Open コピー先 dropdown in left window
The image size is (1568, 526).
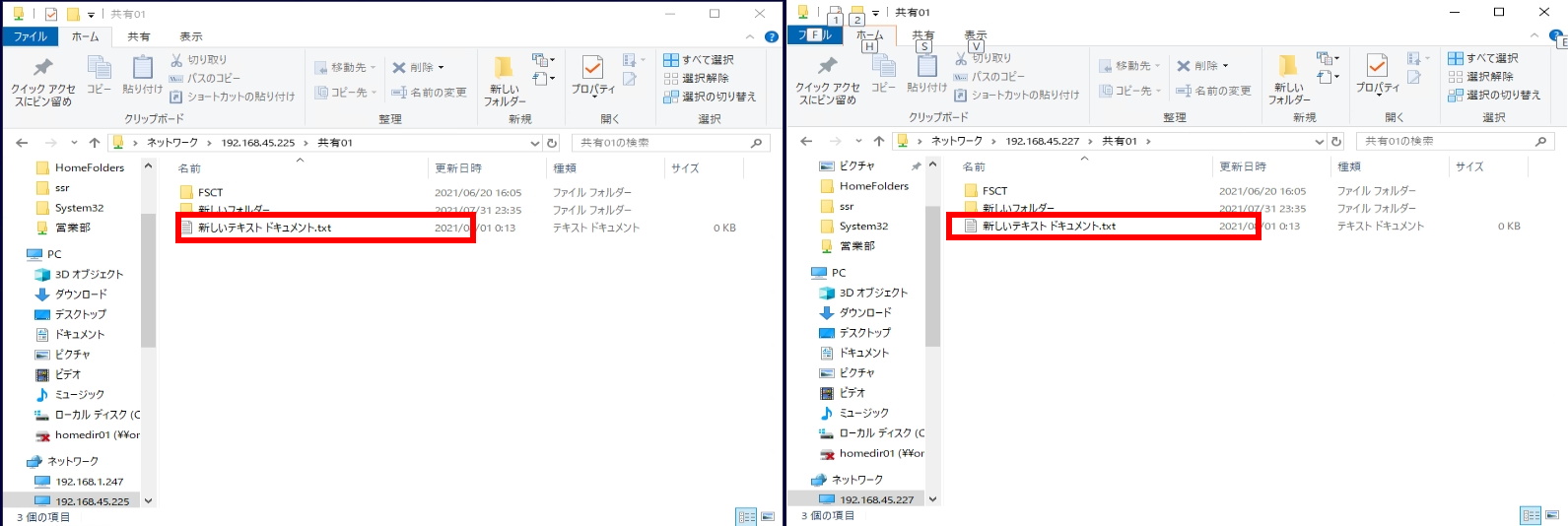coord(346,92)
